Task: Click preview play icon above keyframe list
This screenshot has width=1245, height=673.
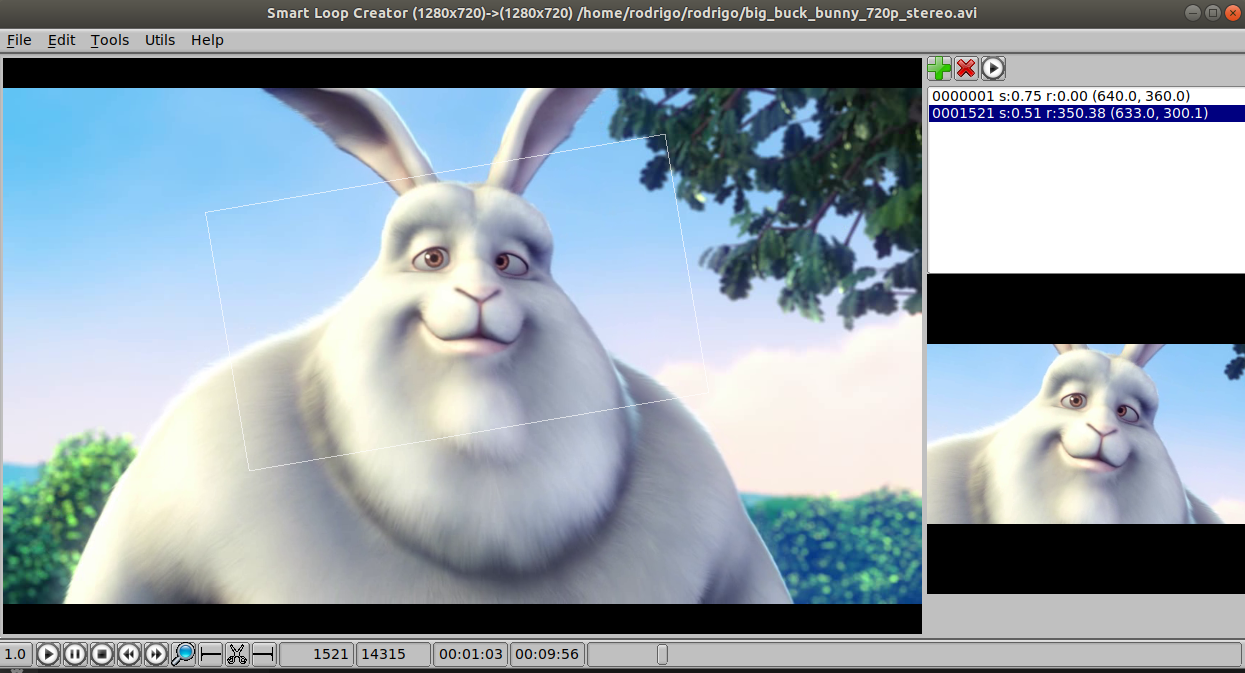Action: (992, 68)
